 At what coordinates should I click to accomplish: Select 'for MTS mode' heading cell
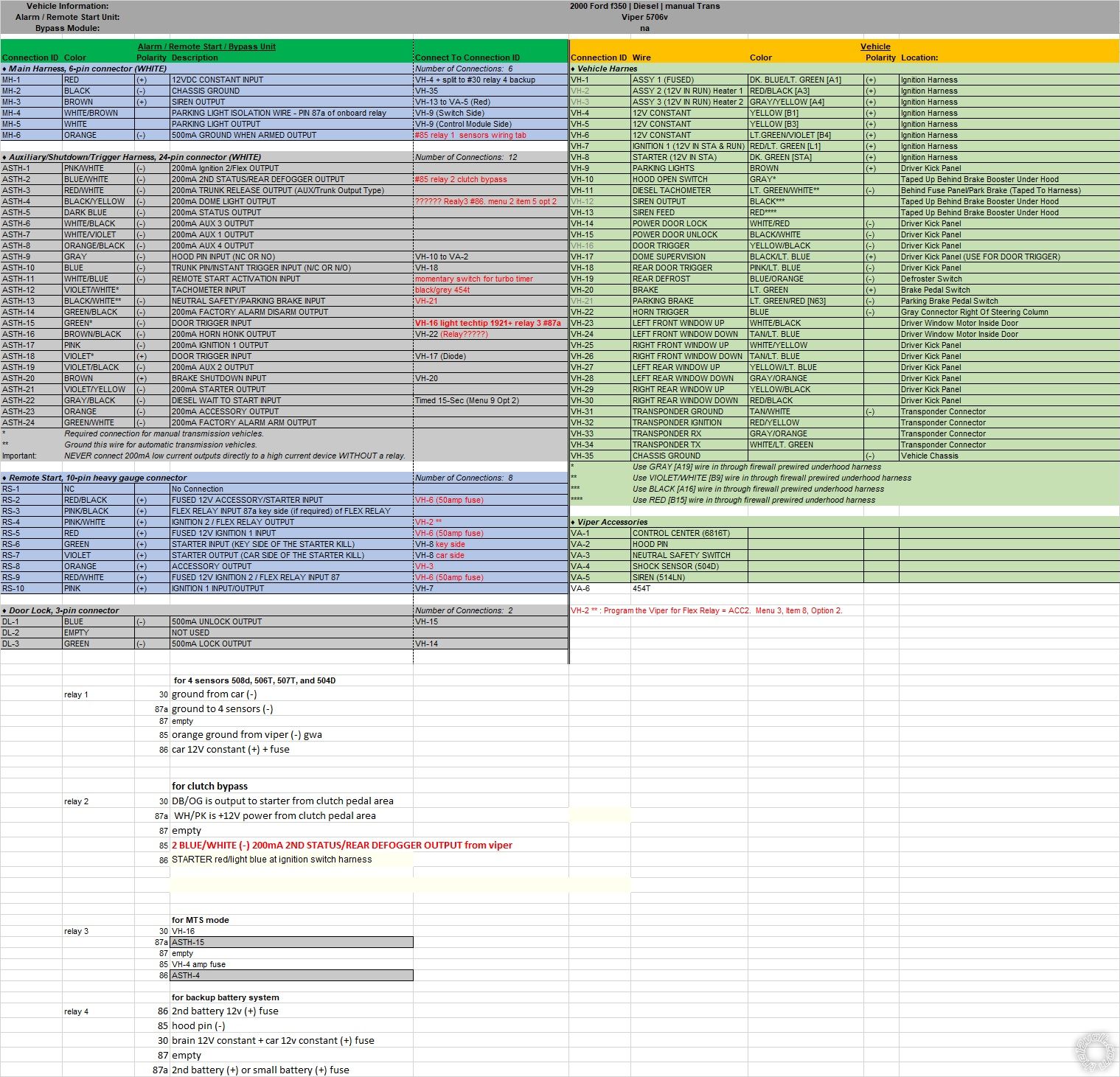[201, 920]
